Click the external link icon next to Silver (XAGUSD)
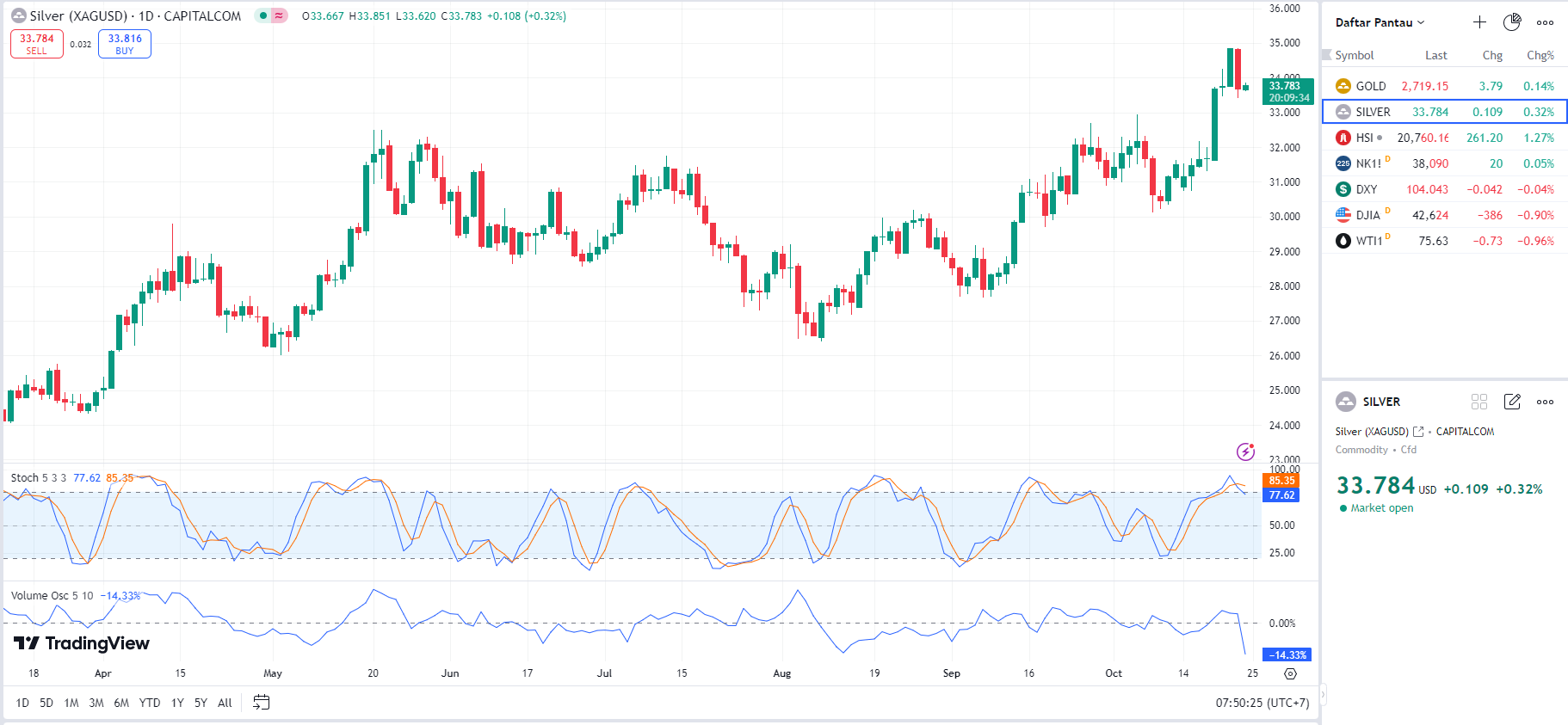1568x725 pixels. [1418, 432]
